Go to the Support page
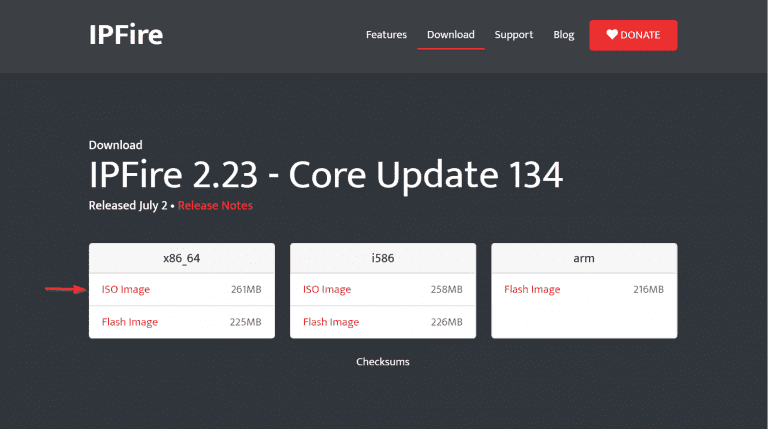Screen dimensions: 768x429 pyautogui.click(x=514, y=35)
